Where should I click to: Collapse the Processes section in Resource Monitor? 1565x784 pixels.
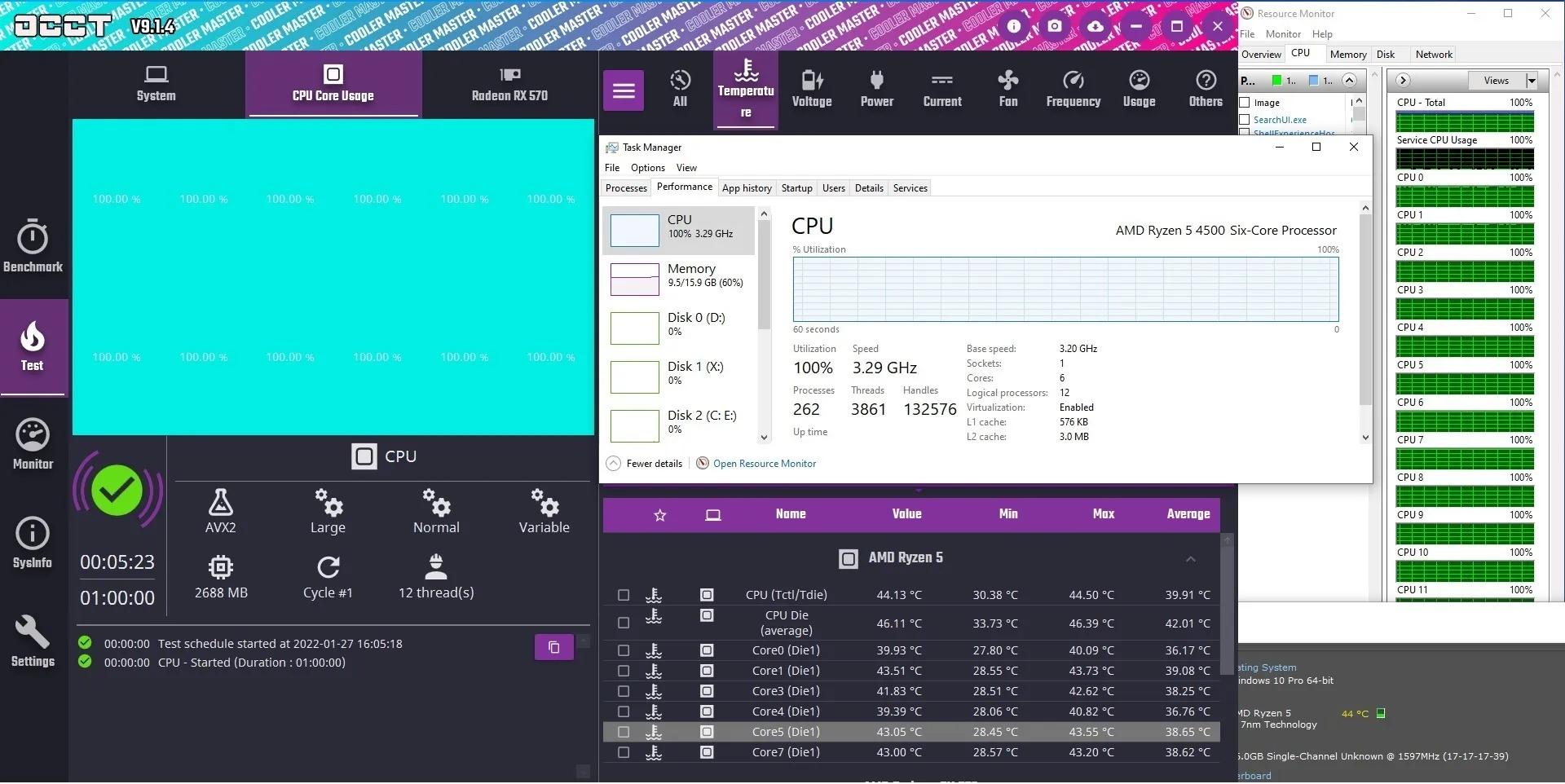point(1349,81)
